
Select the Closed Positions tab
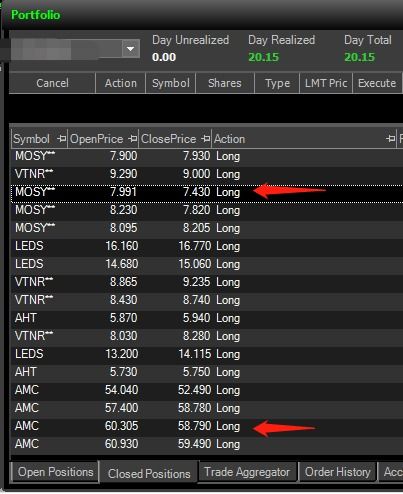[x=149, y=473]
